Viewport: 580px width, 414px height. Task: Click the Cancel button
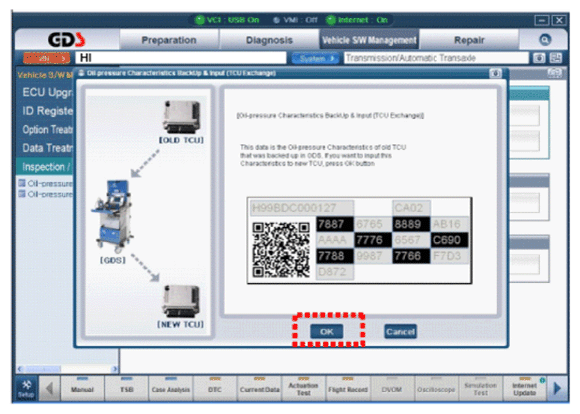tap(400, 331)
